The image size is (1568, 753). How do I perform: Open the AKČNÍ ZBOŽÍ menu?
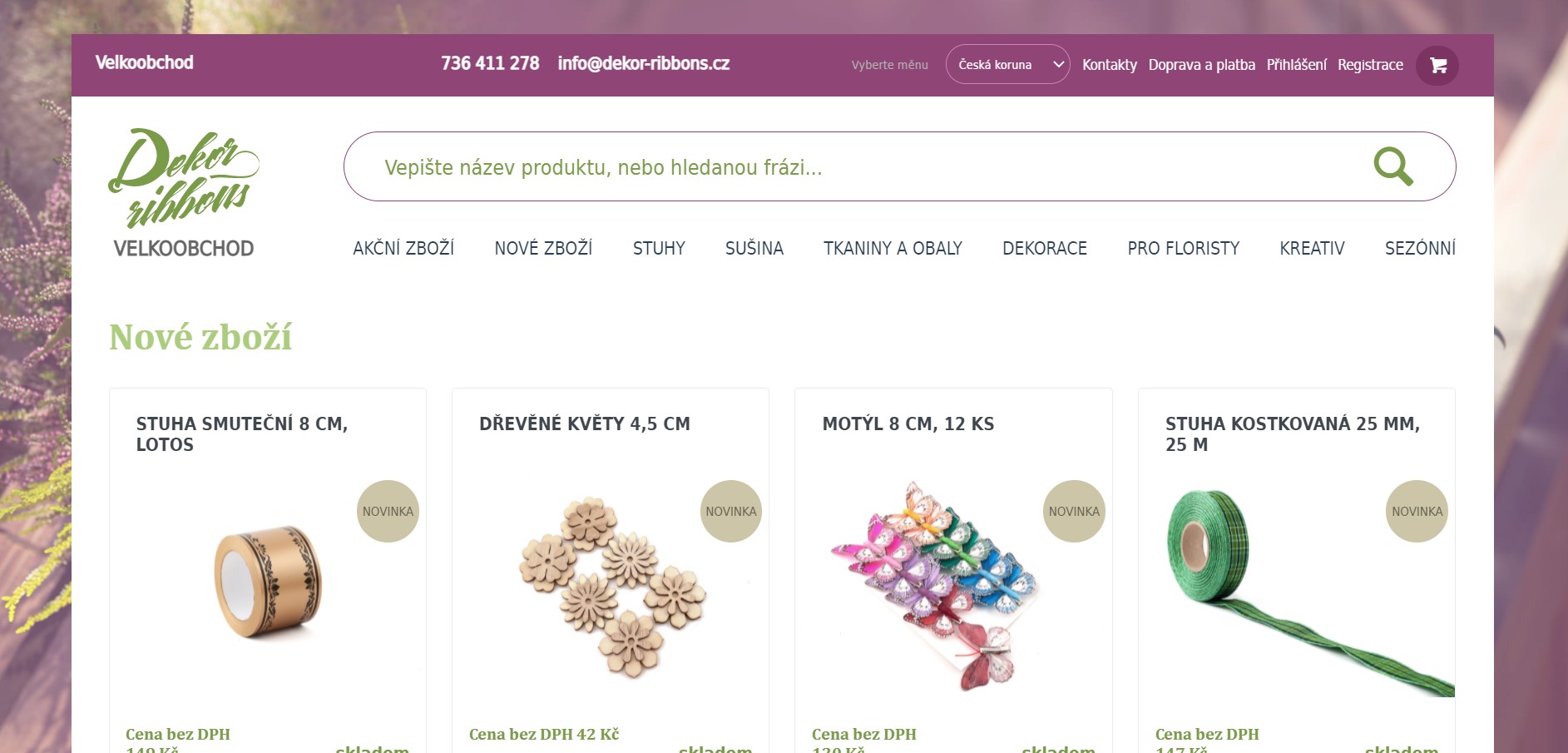(x=403, y=248)
